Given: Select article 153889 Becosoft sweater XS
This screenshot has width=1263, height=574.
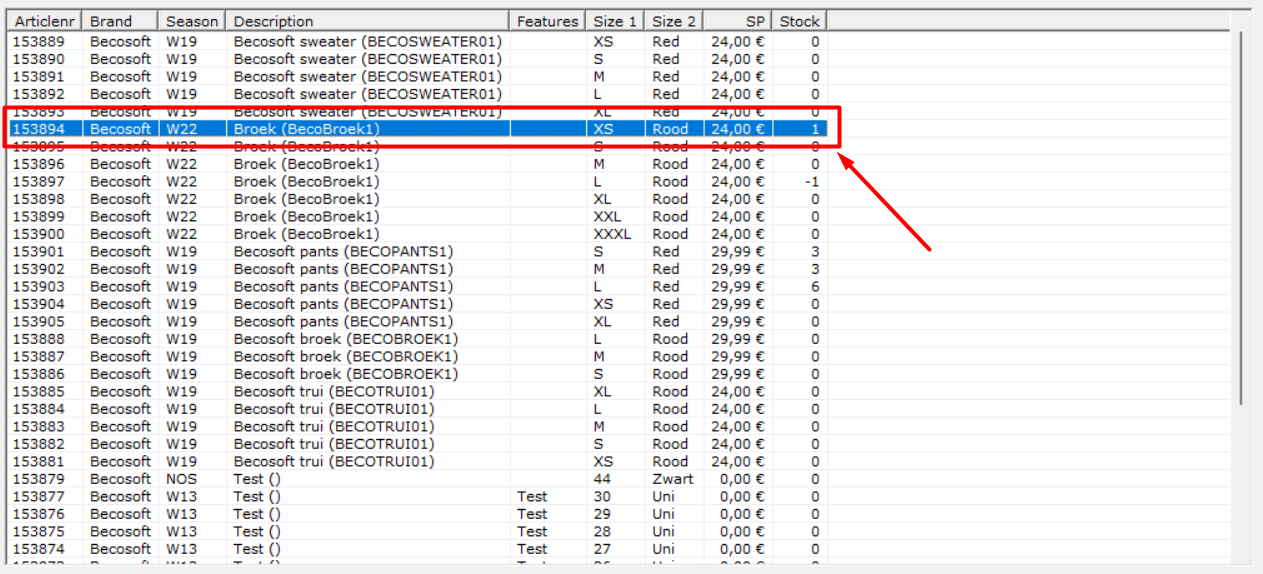Looking at the screenshot, I should click(417, 42).
